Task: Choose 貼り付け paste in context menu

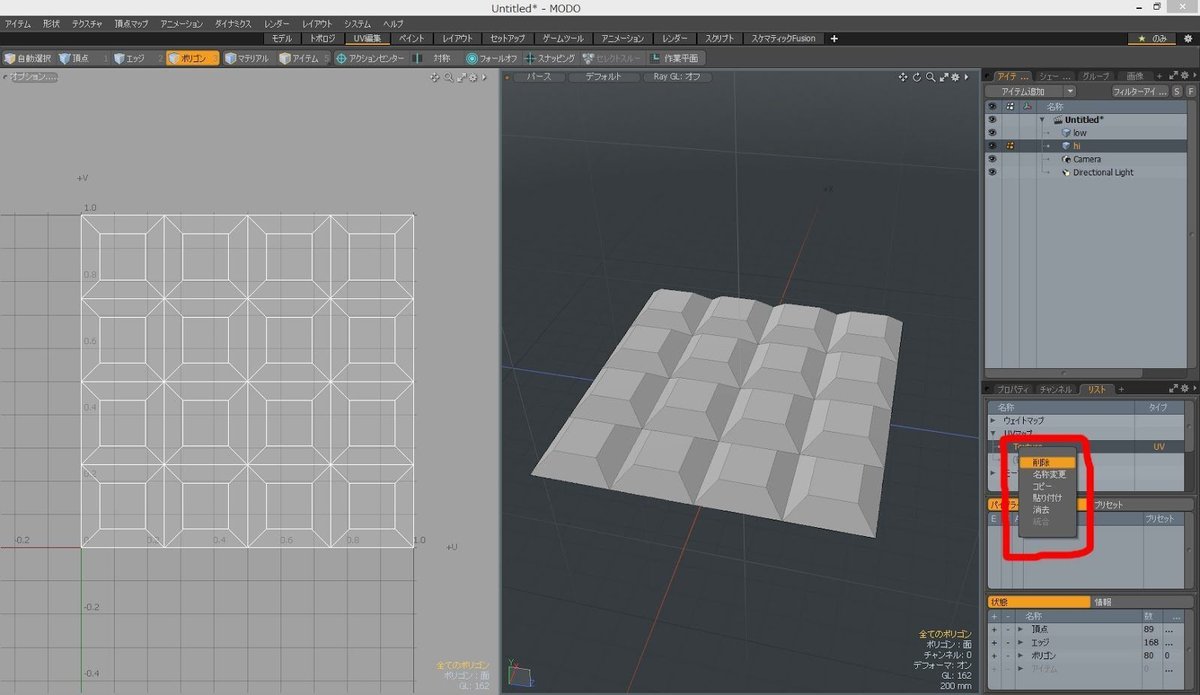Action: pos(1047,498)
